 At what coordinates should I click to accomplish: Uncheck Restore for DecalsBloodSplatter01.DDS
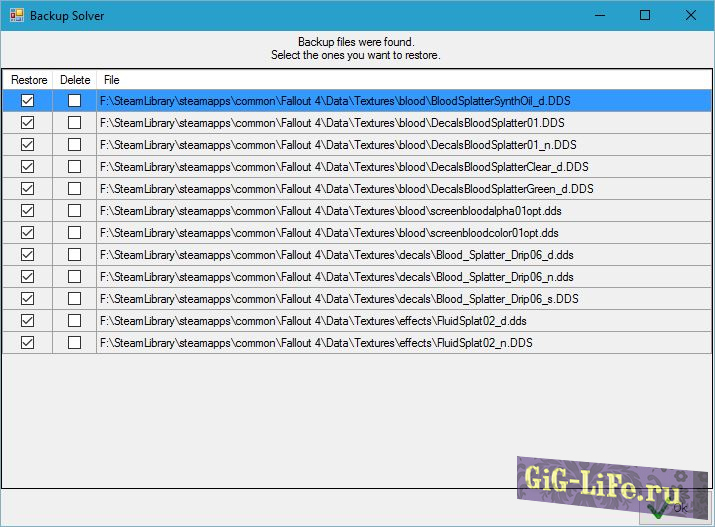tap(27, 122)
